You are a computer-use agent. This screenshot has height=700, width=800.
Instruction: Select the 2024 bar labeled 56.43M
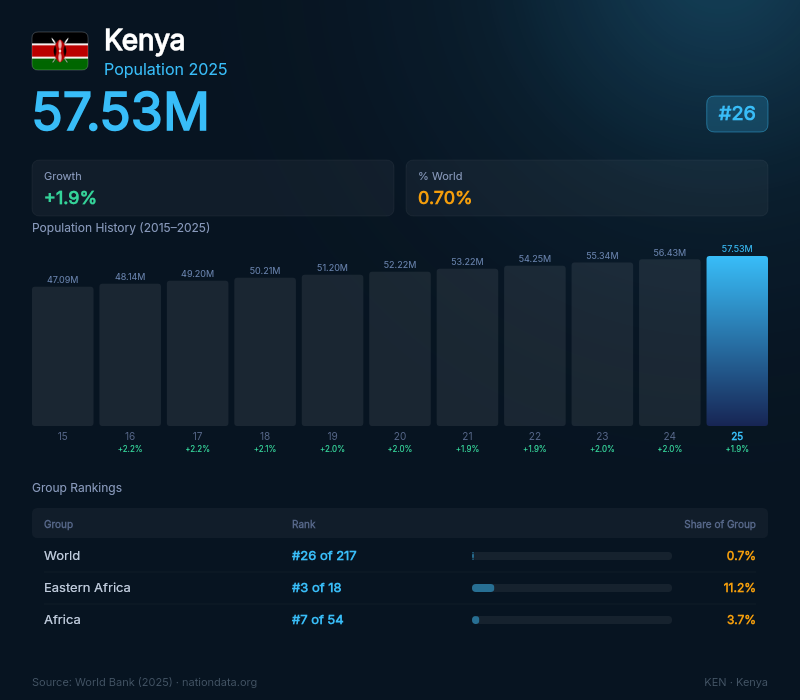669,342
